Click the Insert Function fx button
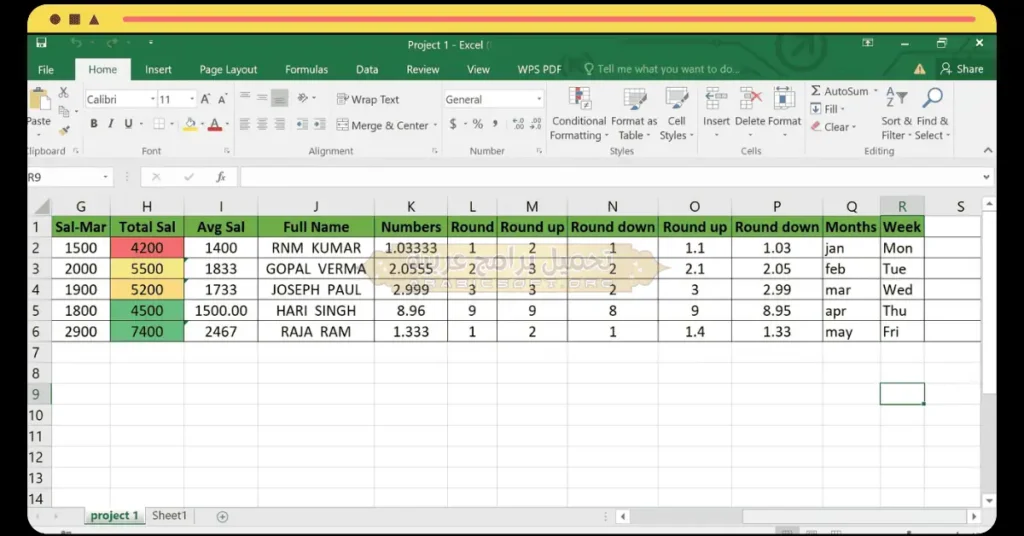This screenshot has height=536, width=1024. coord(221,176)
